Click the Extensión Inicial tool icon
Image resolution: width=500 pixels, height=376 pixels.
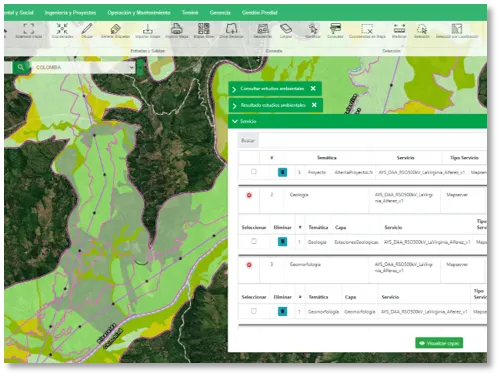pyautogui.click(x=29, y=28)
